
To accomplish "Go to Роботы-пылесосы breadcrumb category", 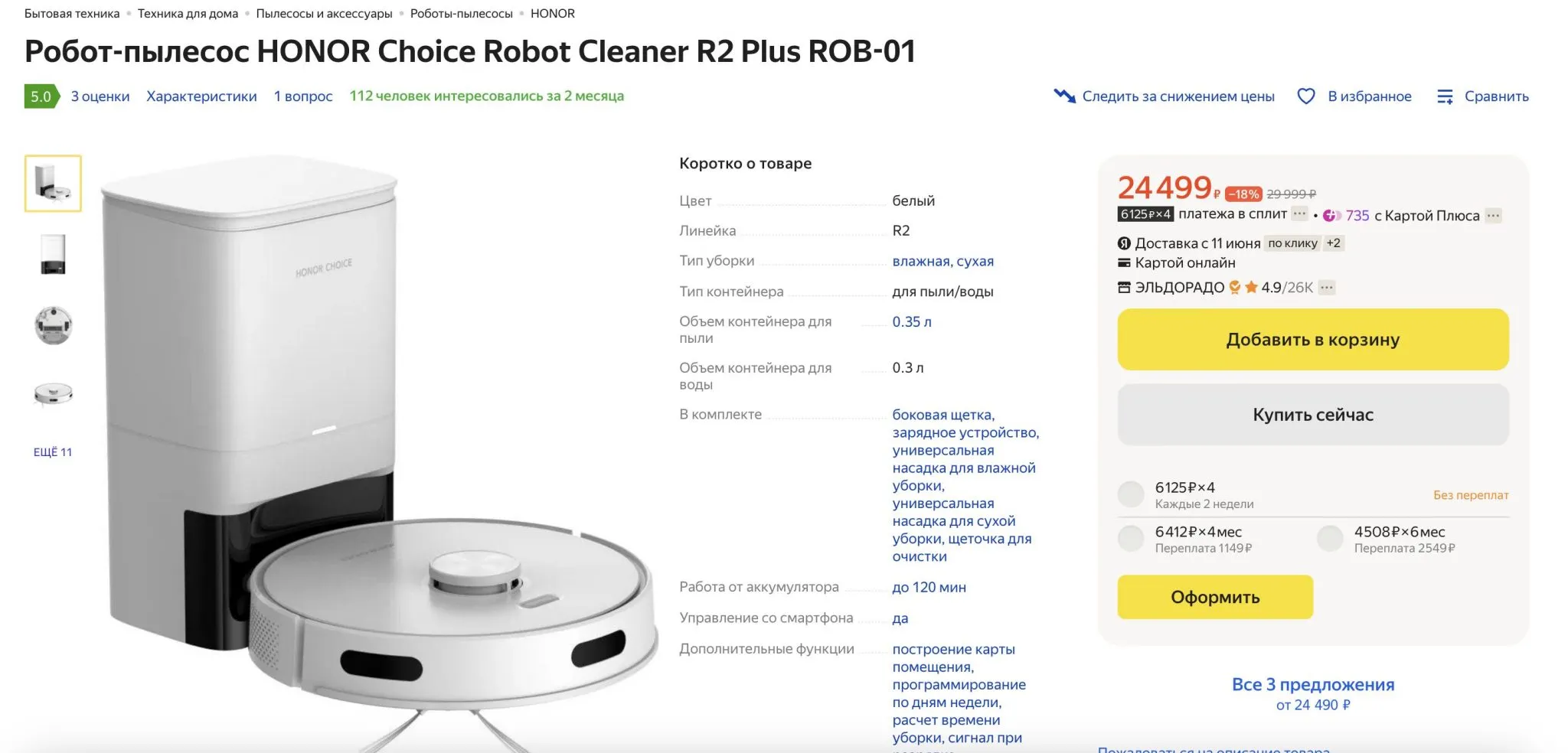I will (x=461, y=14).
